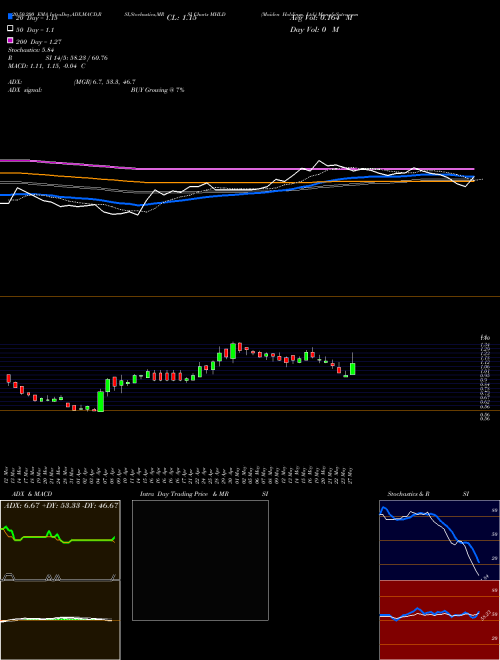Open the ADX green line chart panel

click(x=60, y=540)
